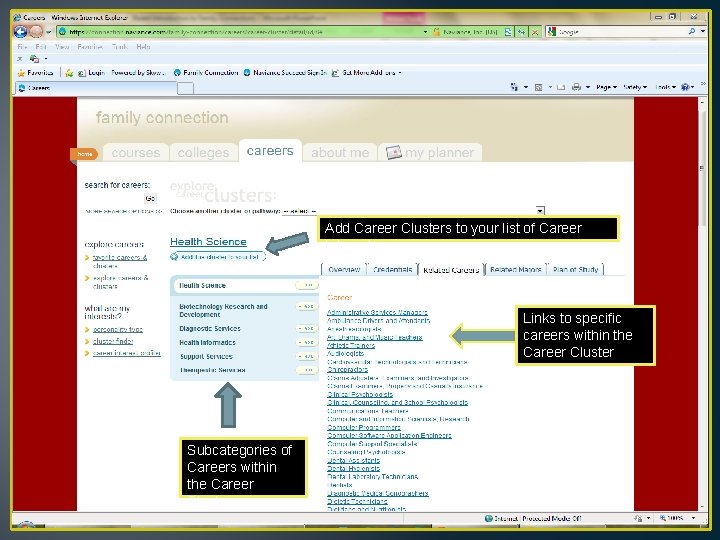Click the Add to Favorites Bar icon

click(69, 73)
